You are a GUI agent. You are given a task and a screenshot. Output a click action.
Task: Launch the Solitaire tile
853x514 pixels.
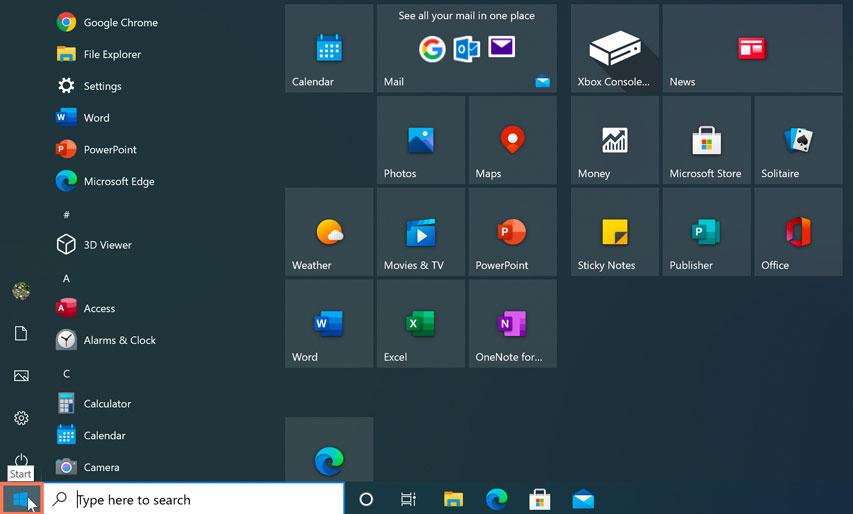[x=798, y=141]
